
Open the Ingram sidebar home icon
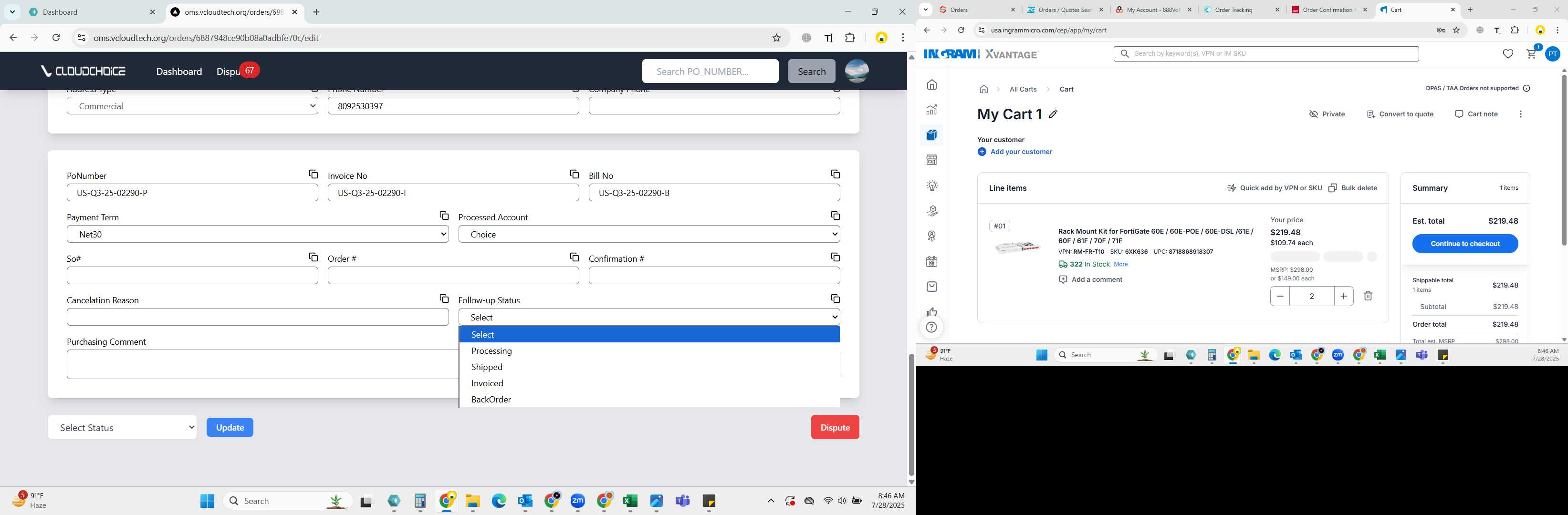932,84
